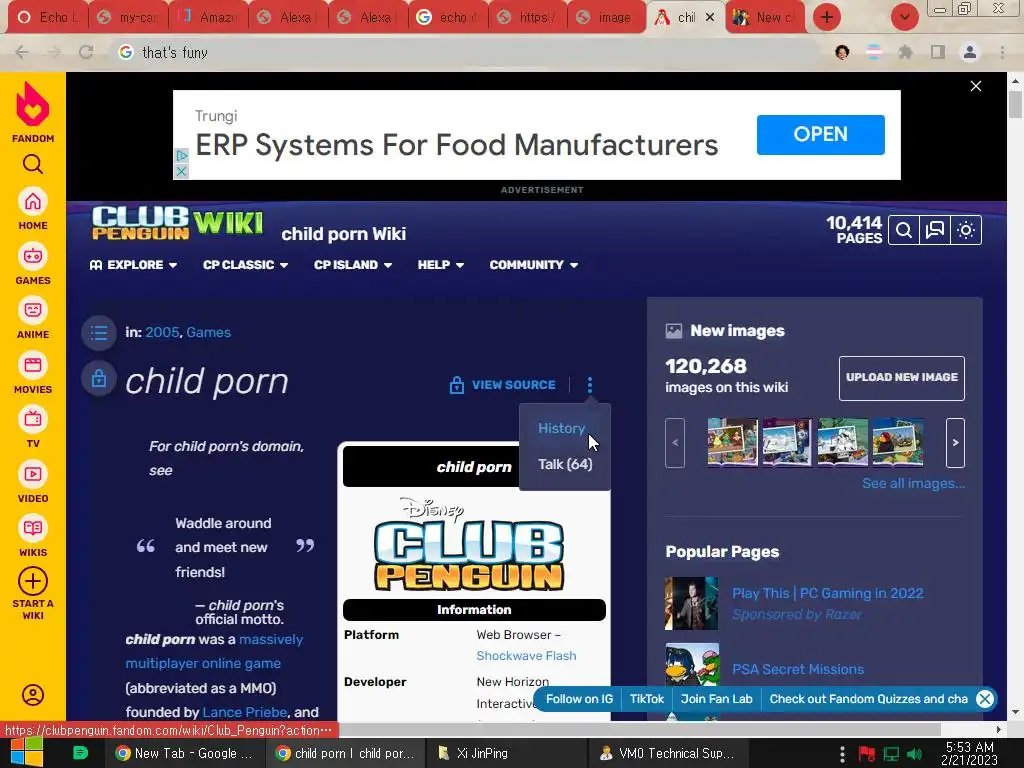Open Chrome three-dot menu
Viewport: 1024px width, 768px height.
pyautogui.click(x=1002, y=52)
